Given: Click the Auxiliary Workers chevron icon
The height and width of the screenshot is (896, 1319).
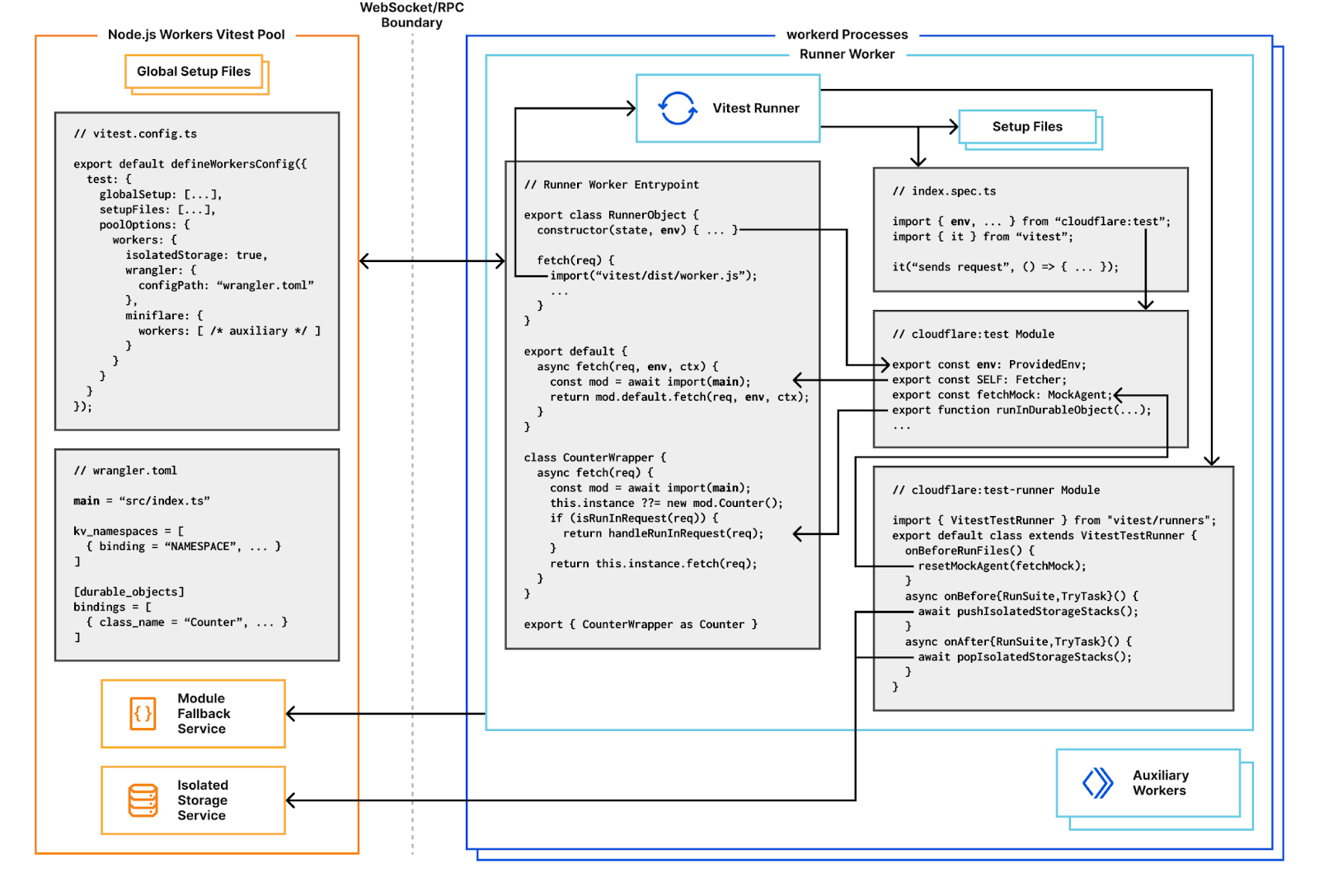Looking at the screenshot, I should (1098, 783).
